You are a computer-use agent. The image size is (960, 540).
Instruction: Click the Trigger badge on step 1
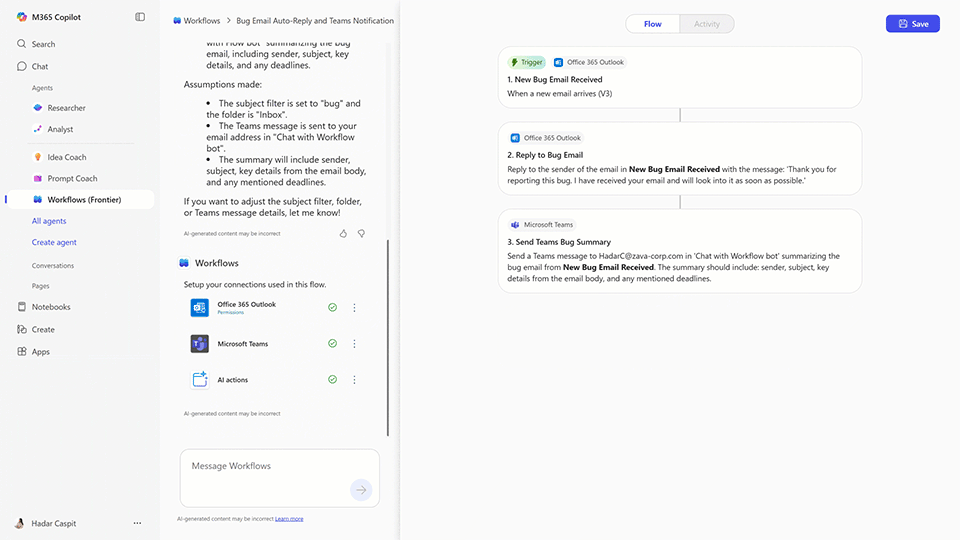[x=527, y=62]
